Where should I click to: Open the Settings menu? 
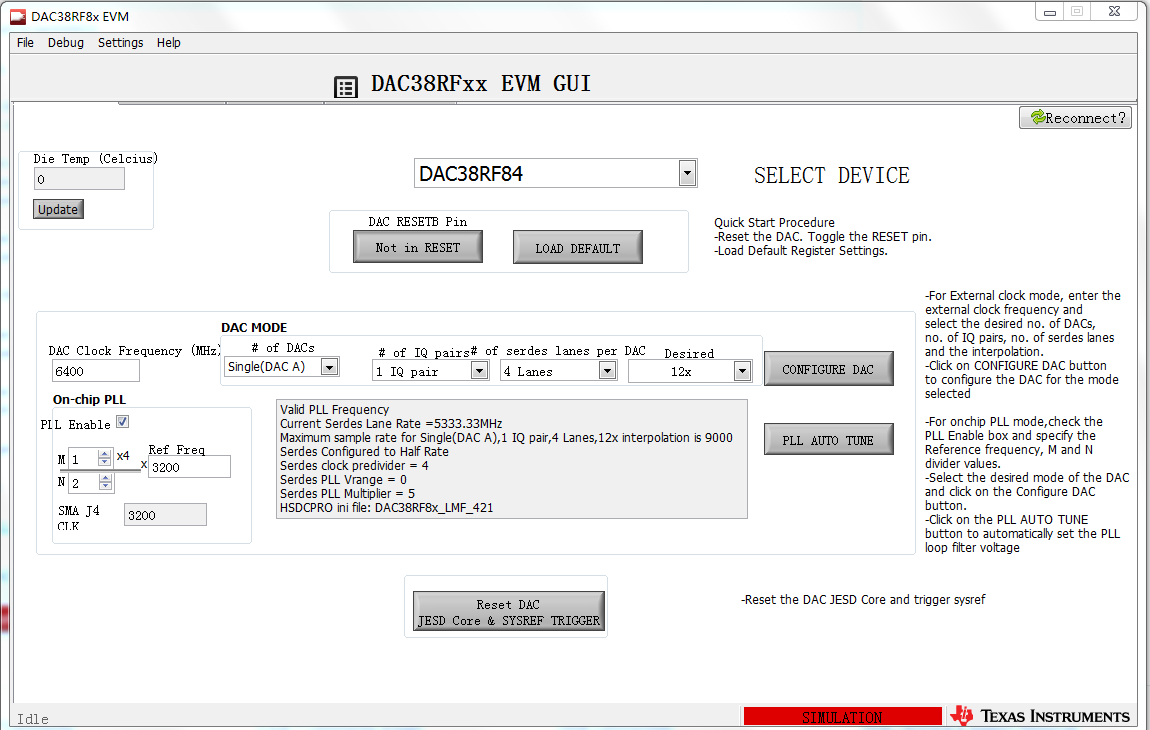pyautogui.click(x=120, y=43)
